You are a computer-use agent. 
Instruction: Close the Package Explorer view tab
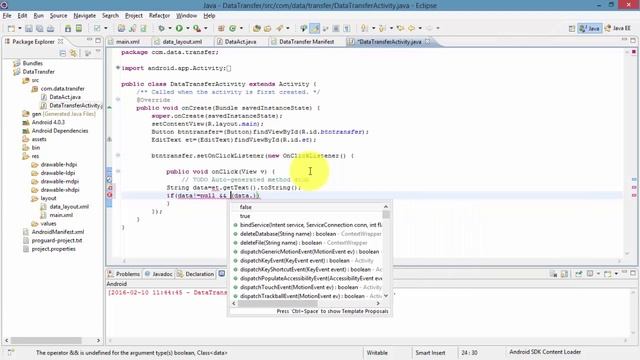(60, 41)
